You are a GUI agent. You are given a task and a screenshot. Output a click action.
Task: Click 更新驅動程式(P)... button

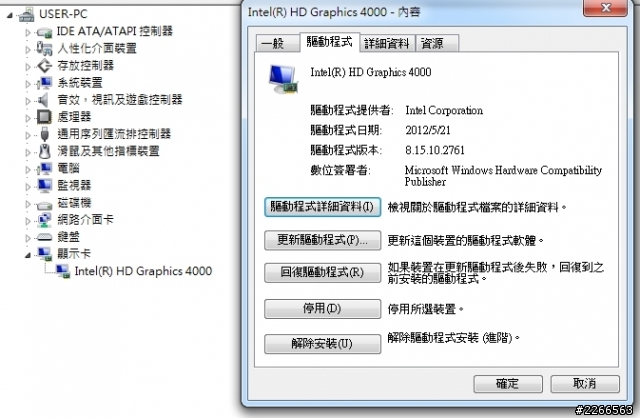click(x=322, y=240)
